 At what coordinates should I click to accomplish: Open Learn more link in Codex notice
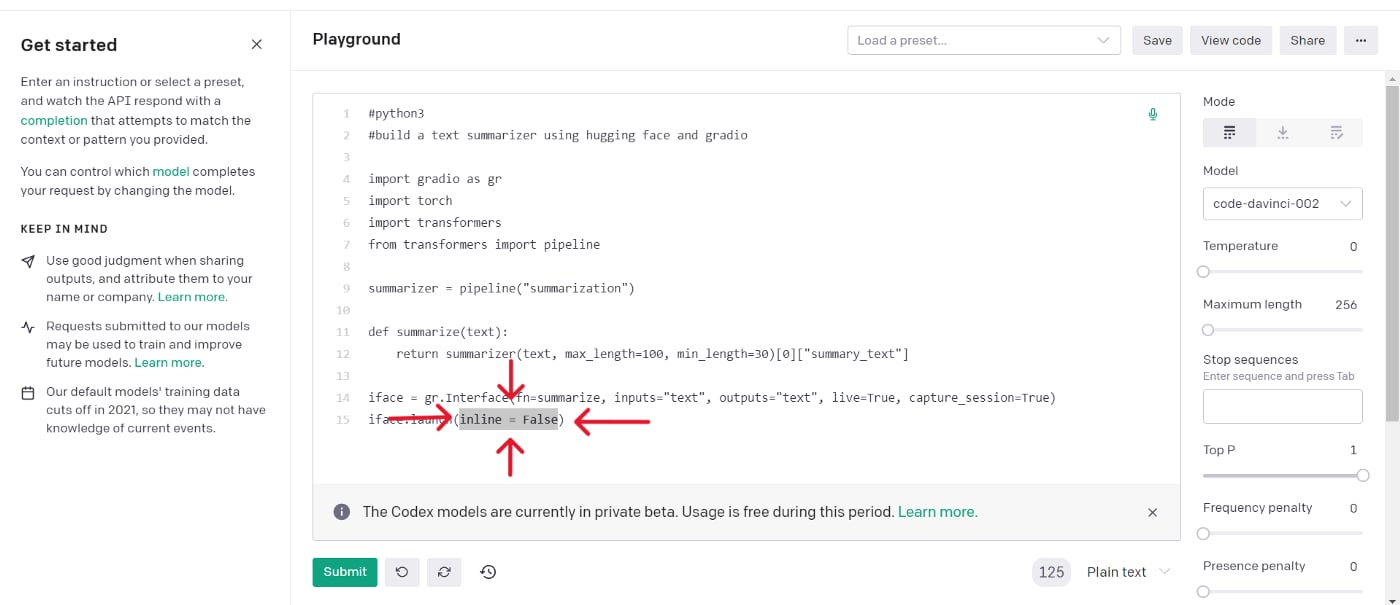click(x=937, y=512)
